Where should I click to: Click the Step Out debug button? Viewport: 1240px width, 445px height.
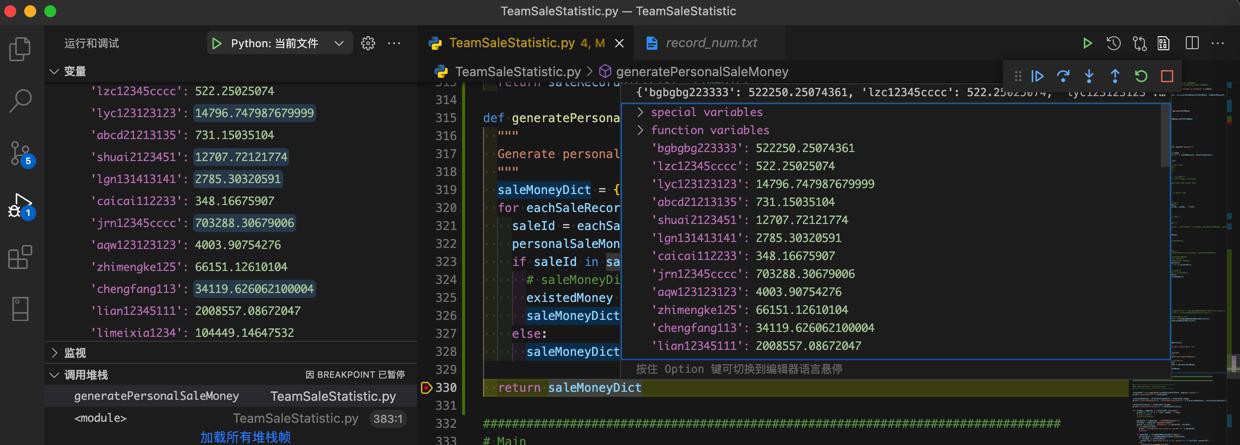coord(1115,76)
